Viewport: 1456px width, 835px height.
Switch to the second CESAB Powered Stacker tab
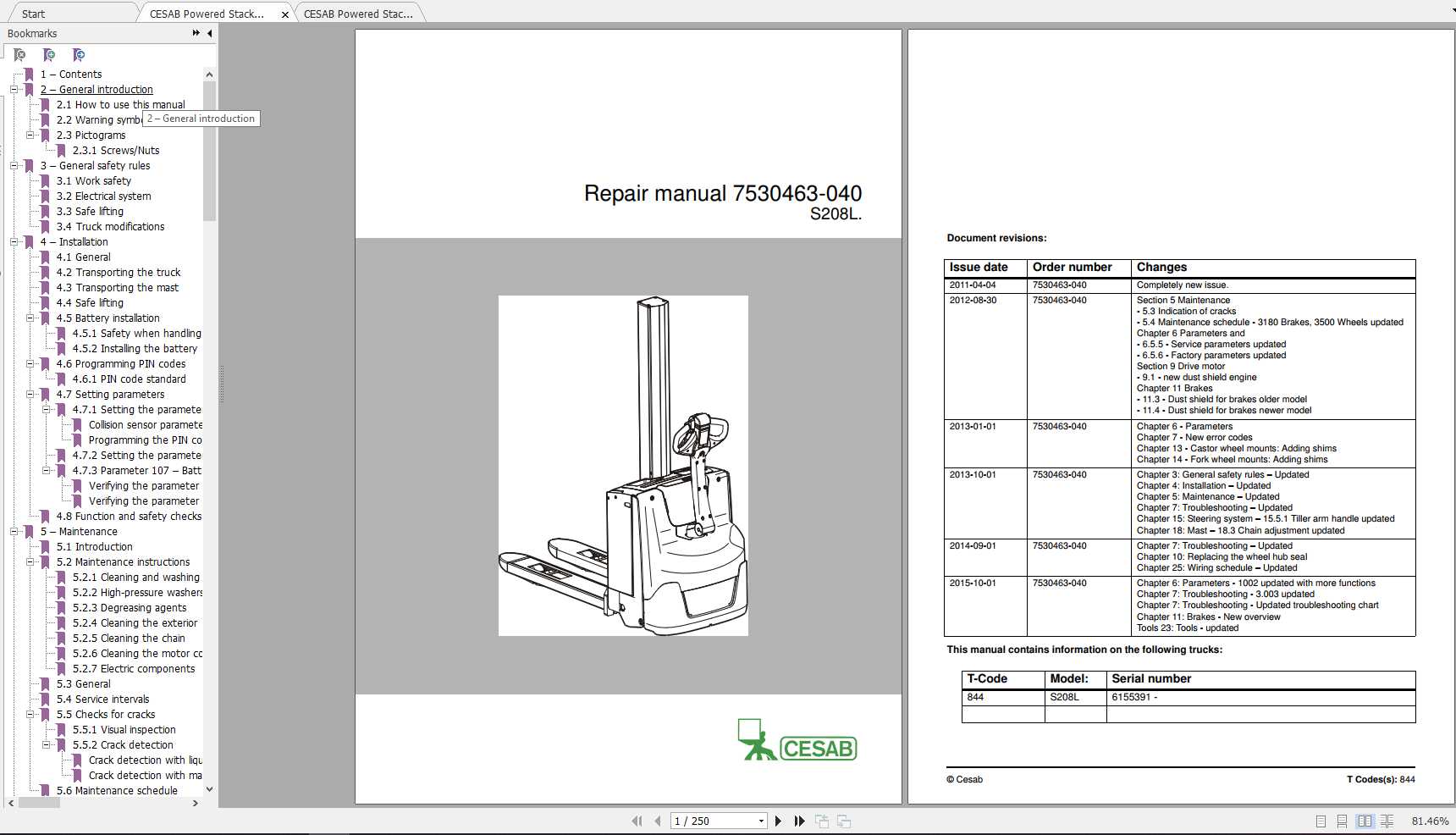[358, 14]
